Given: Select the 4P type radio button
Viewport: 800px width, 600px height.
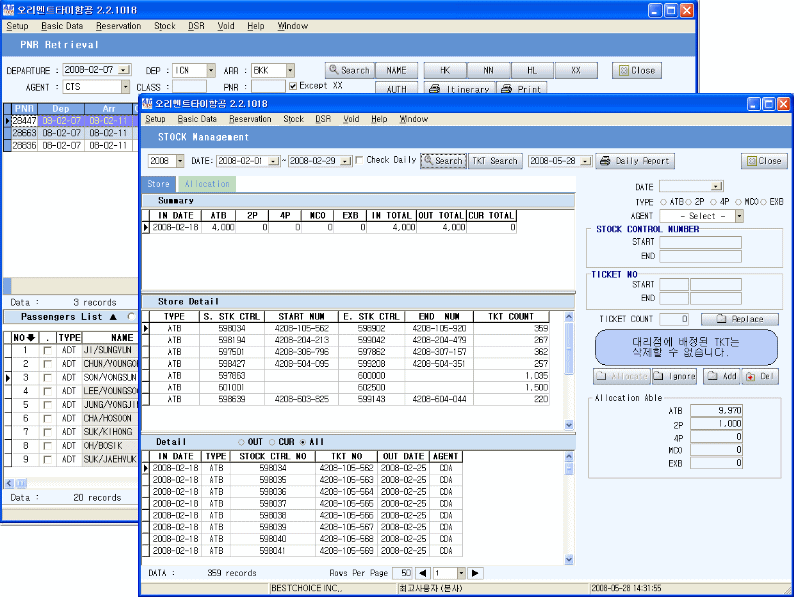Looking at the screenshot, I should coord(713,202).
